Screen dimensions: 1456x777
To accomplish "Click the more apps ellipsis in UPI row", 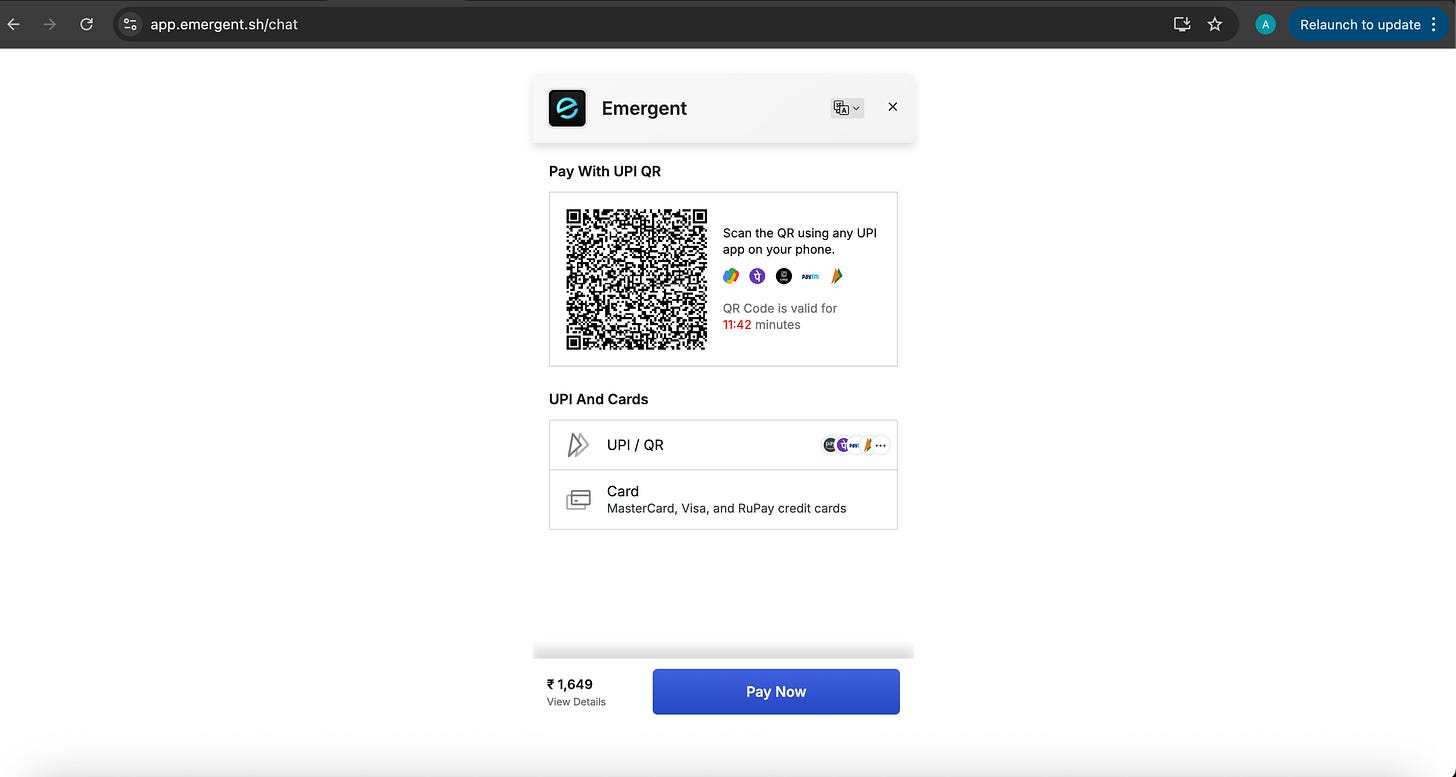I will pos(880,445).
